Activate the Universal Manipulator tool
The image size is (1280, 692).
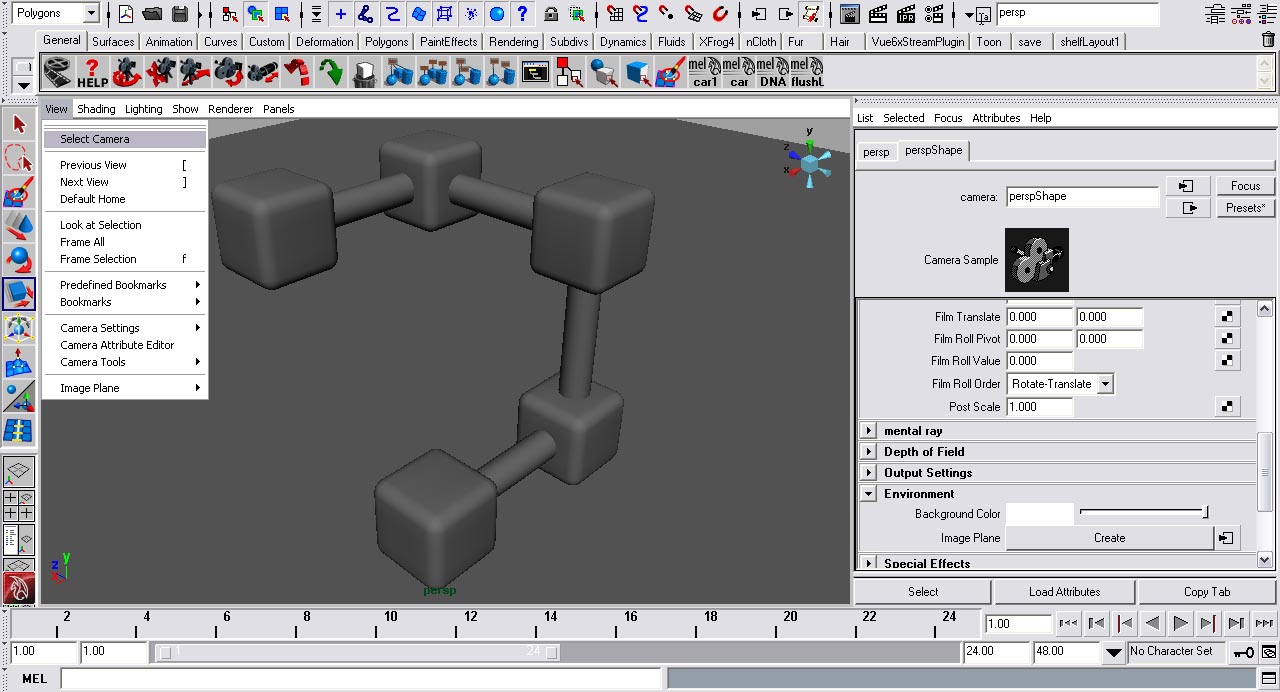[19, 328]
